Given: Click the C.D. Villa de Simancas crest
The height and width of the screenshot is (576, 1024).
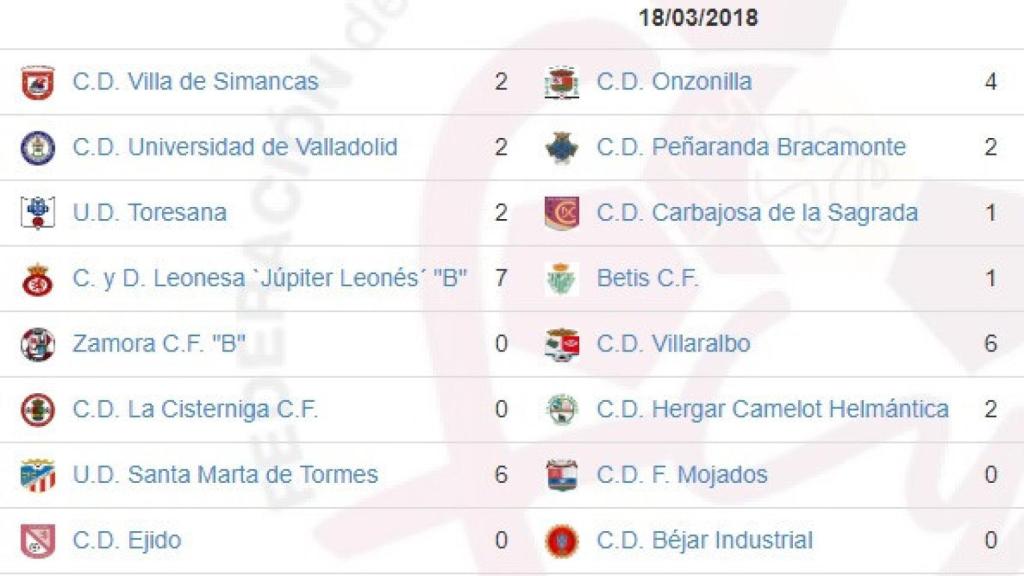Looking at the screenshot, I should [37, 82].
